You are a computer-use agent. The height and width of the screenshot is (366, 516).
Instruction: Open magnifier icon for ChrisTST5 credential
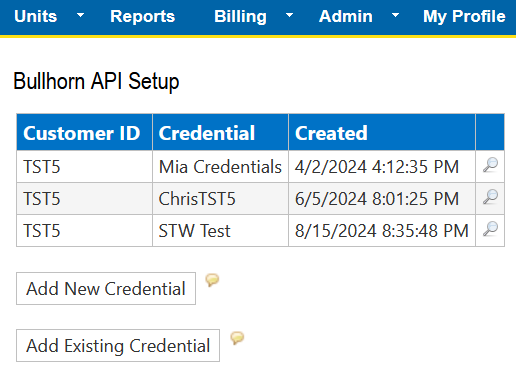click(x=490, y=197)
